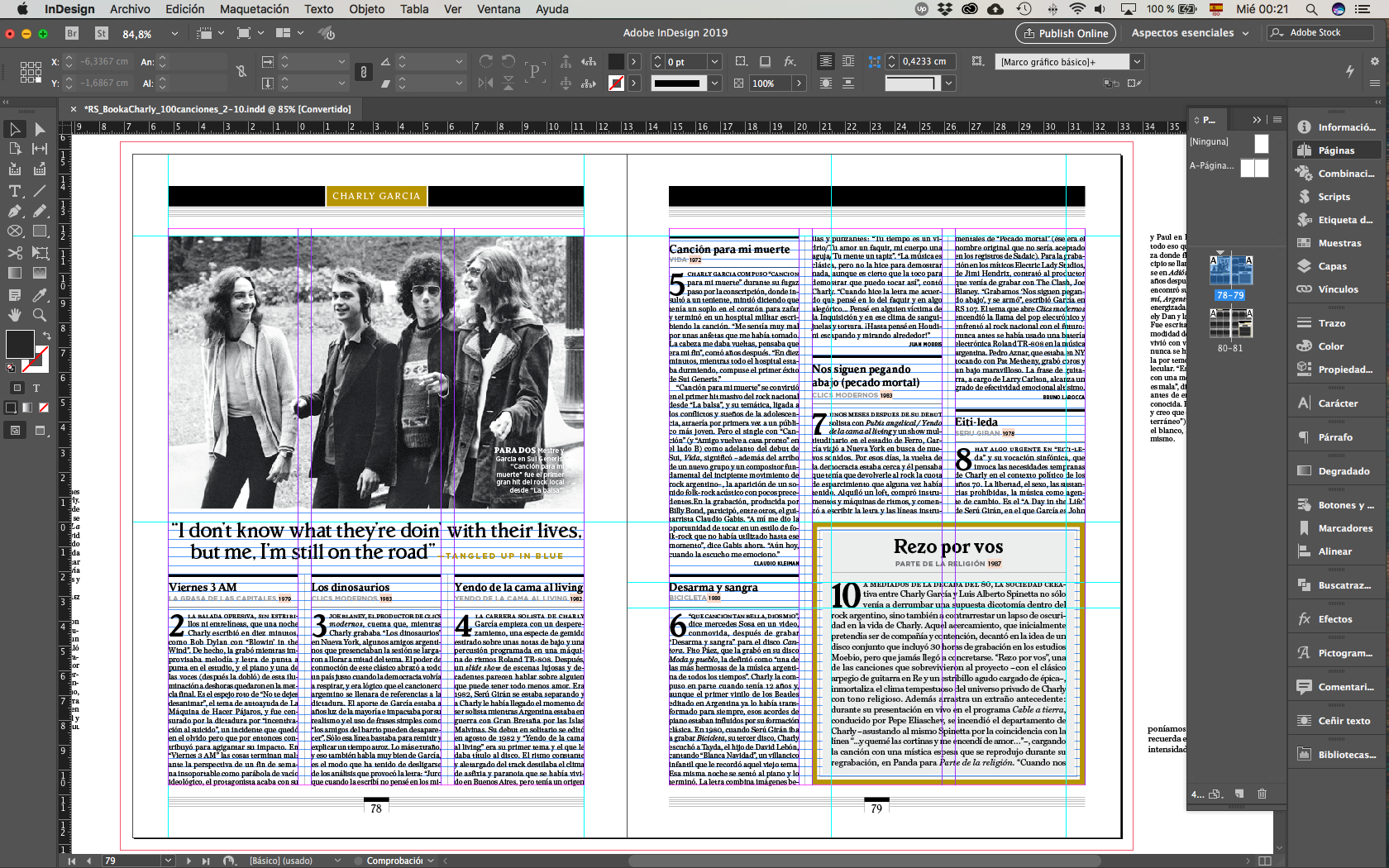Select the Pen tool
Screen dimensions: 1389x868
[x=15, y=212]
